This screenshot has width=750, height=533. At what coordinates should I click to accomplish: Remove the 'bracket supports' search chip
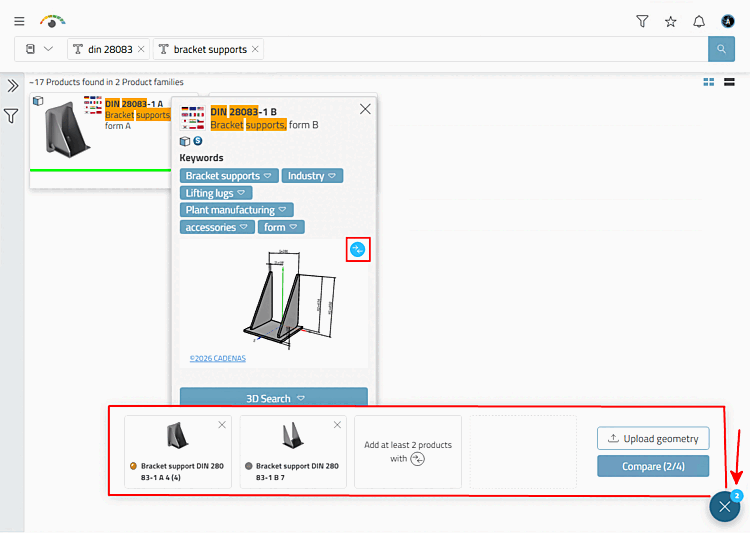pyautogui.click(x=255, y=49)
